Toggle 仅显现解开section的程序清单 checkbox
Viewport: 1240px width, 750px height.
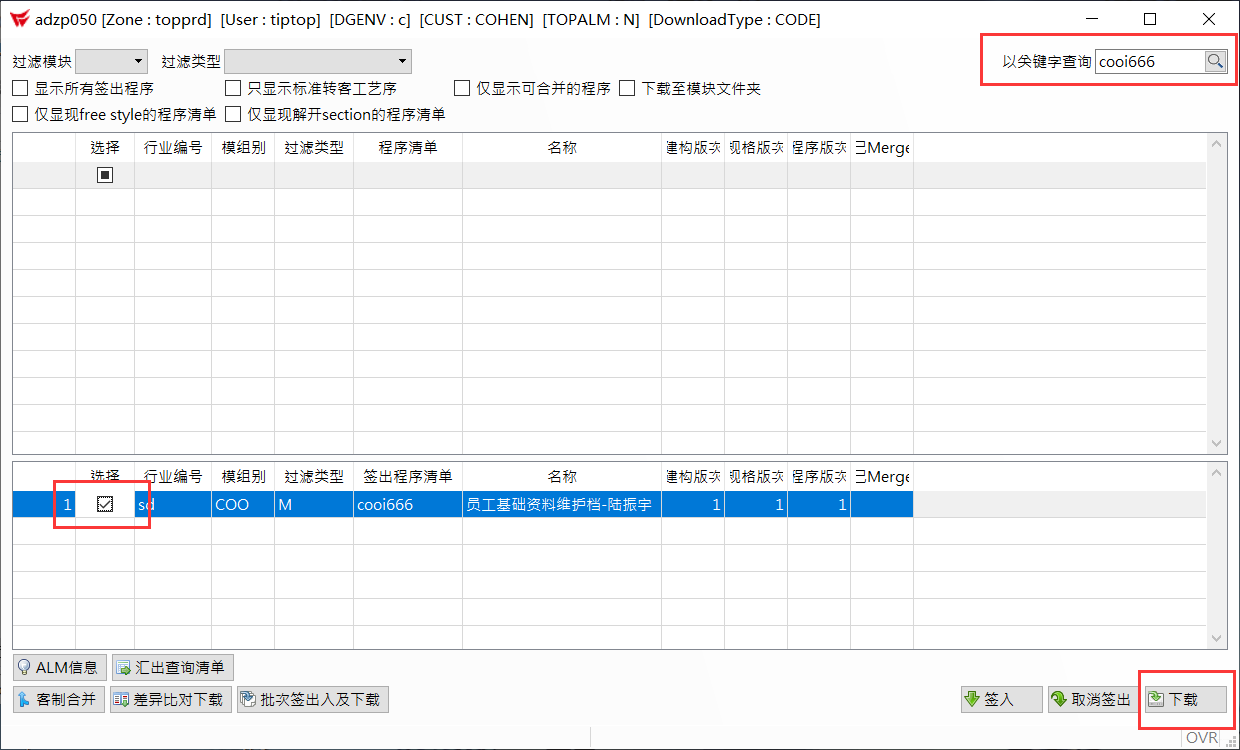tap(233, 114)
